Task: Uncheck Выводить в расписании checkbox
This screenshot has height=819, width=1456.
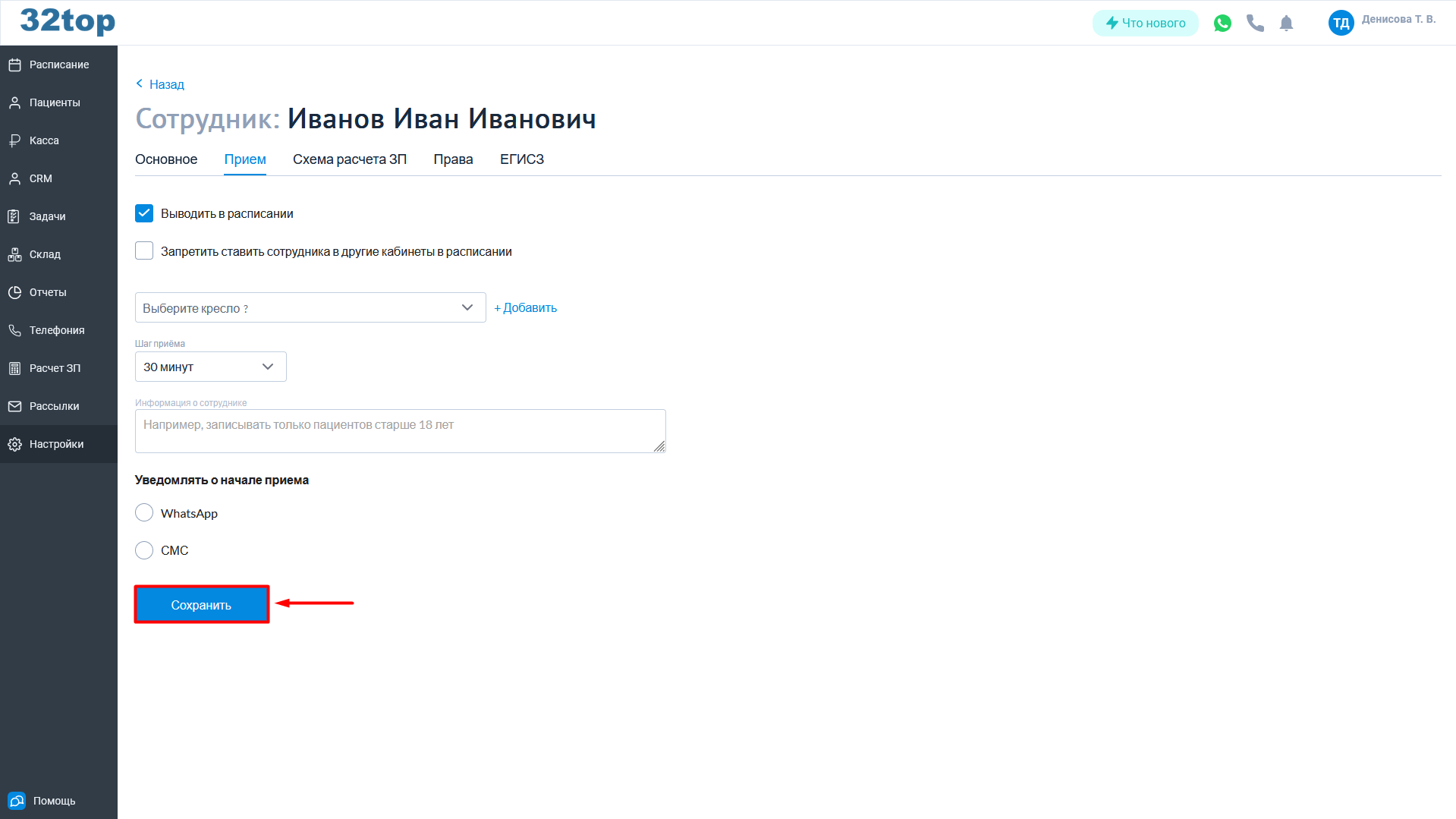Action: (144, 213)
